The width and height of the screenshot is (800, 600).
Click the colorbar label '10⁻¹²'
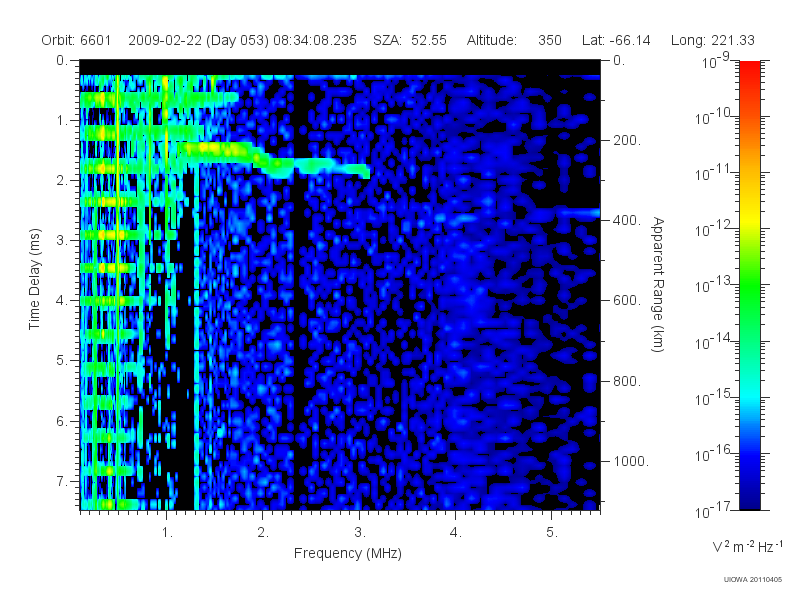tap(713, 229)
